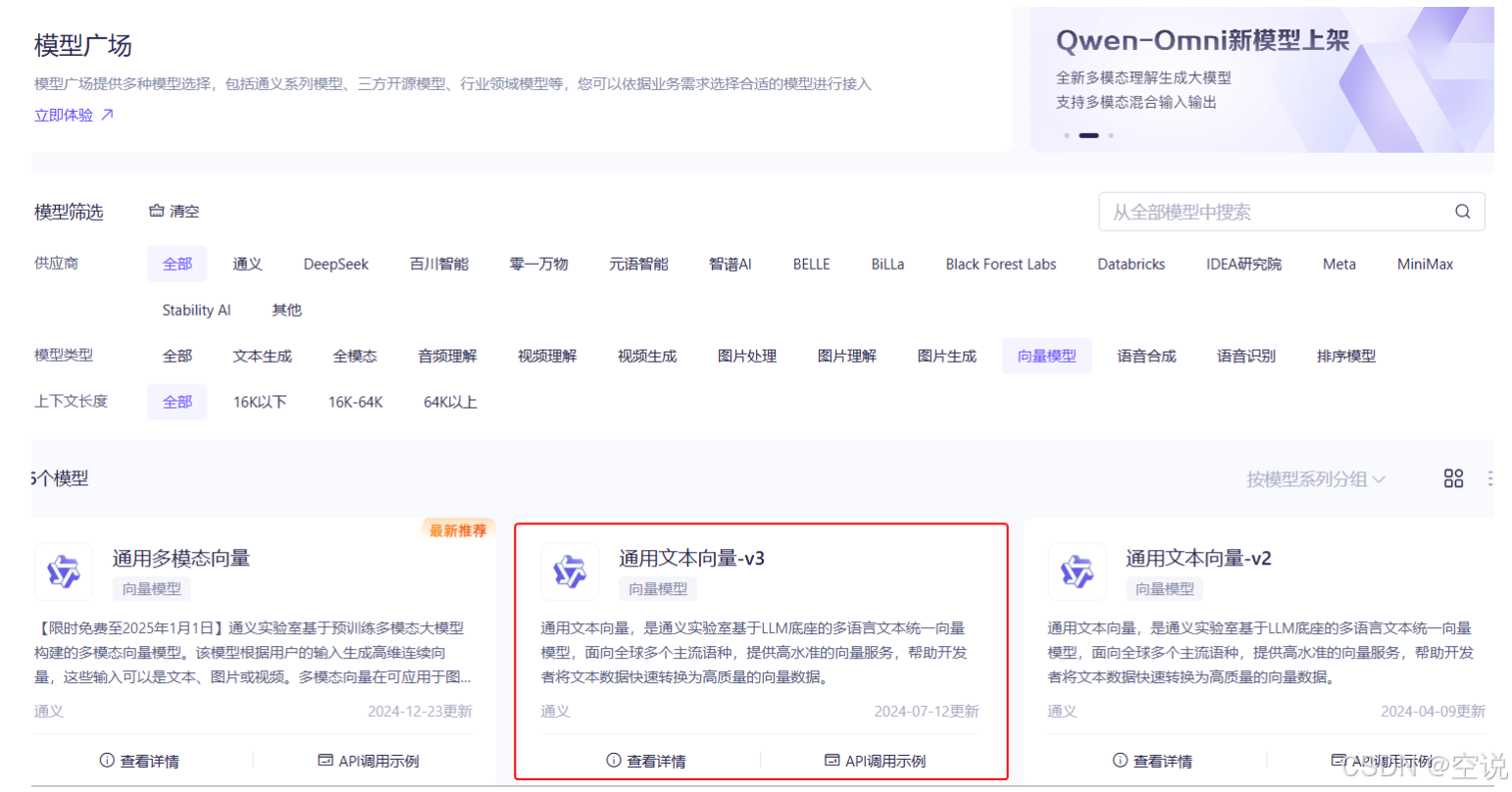The width and height of the screenshot is (1512, 792).
Task: Select 视频生成 model type
Action: (647, 356)
